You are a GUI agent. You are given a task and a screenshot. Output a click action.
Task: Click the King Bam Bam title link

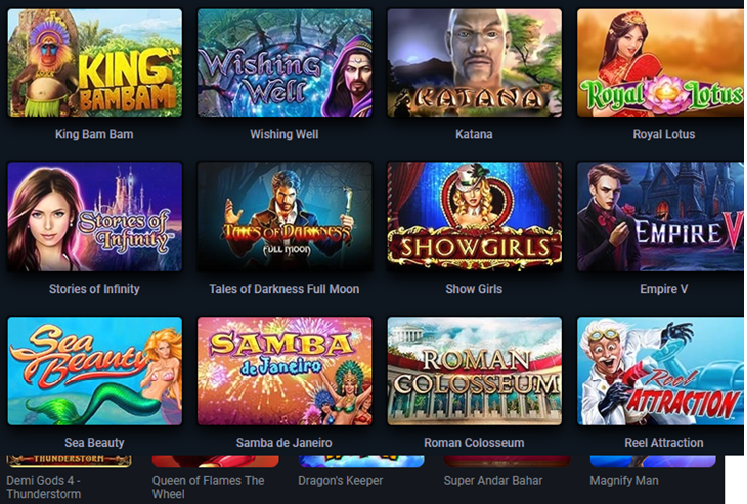[x=94, y=134]
